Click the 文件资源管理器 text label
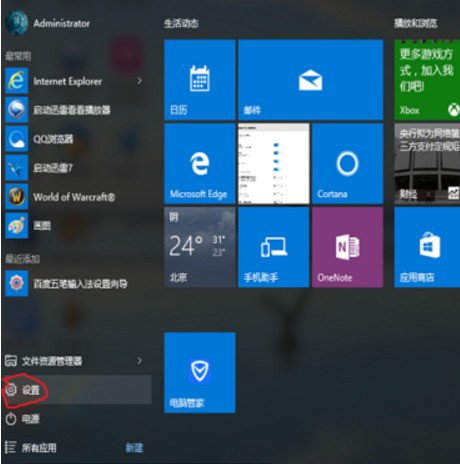The width and height of the screenshot is (460, 464). coord(52,361)
